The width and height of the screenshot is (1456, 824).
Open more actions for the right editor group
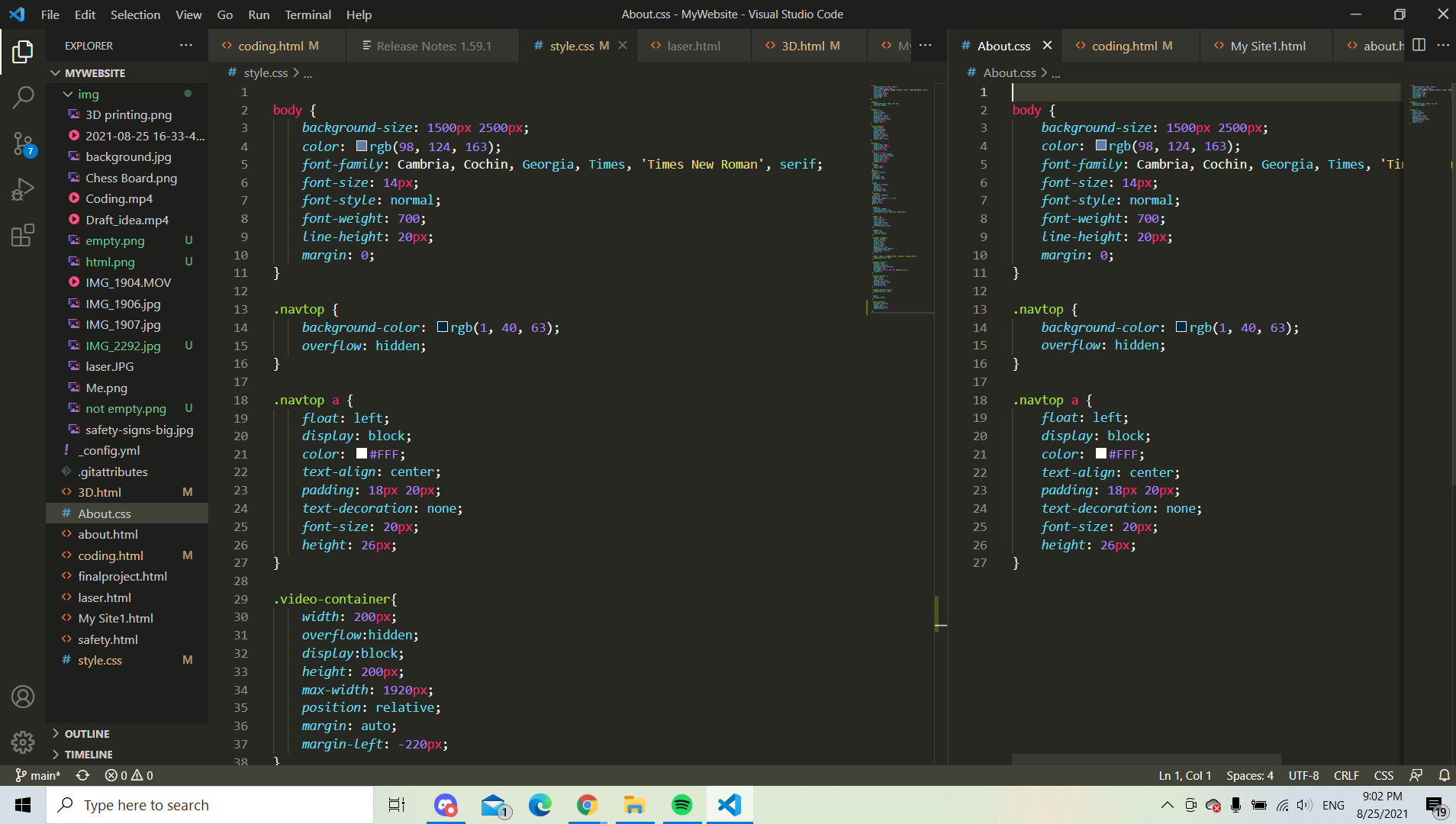coord(1443,45)
